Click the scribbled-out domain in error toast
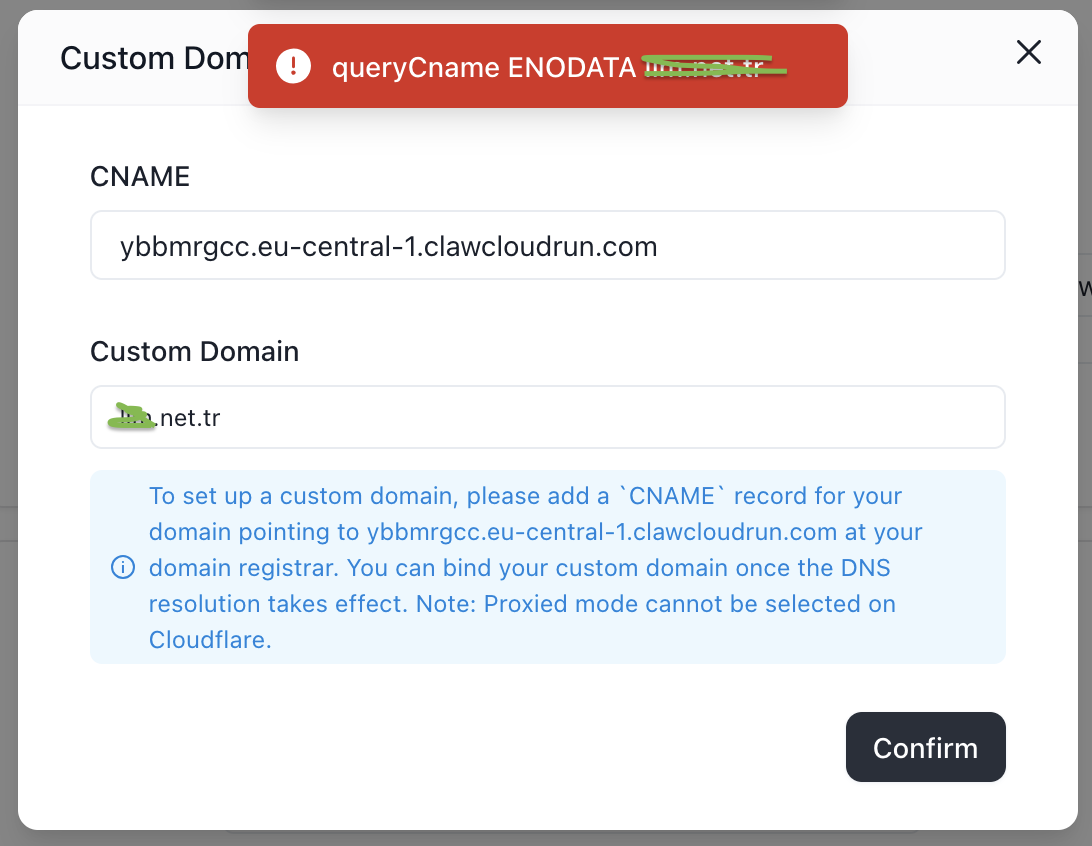Viewport: 1092px width, 846px height. click(x=714, y=67)
